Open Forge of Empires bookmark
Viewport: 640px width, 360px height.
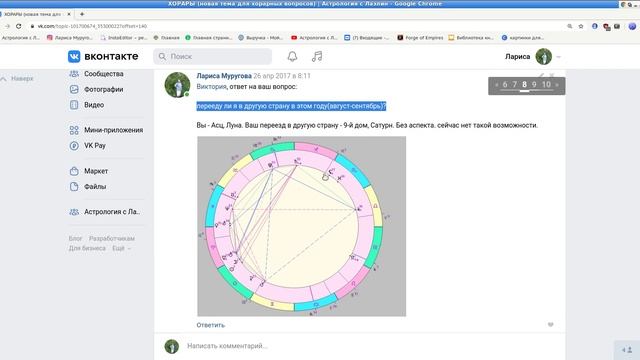point(420,38)
